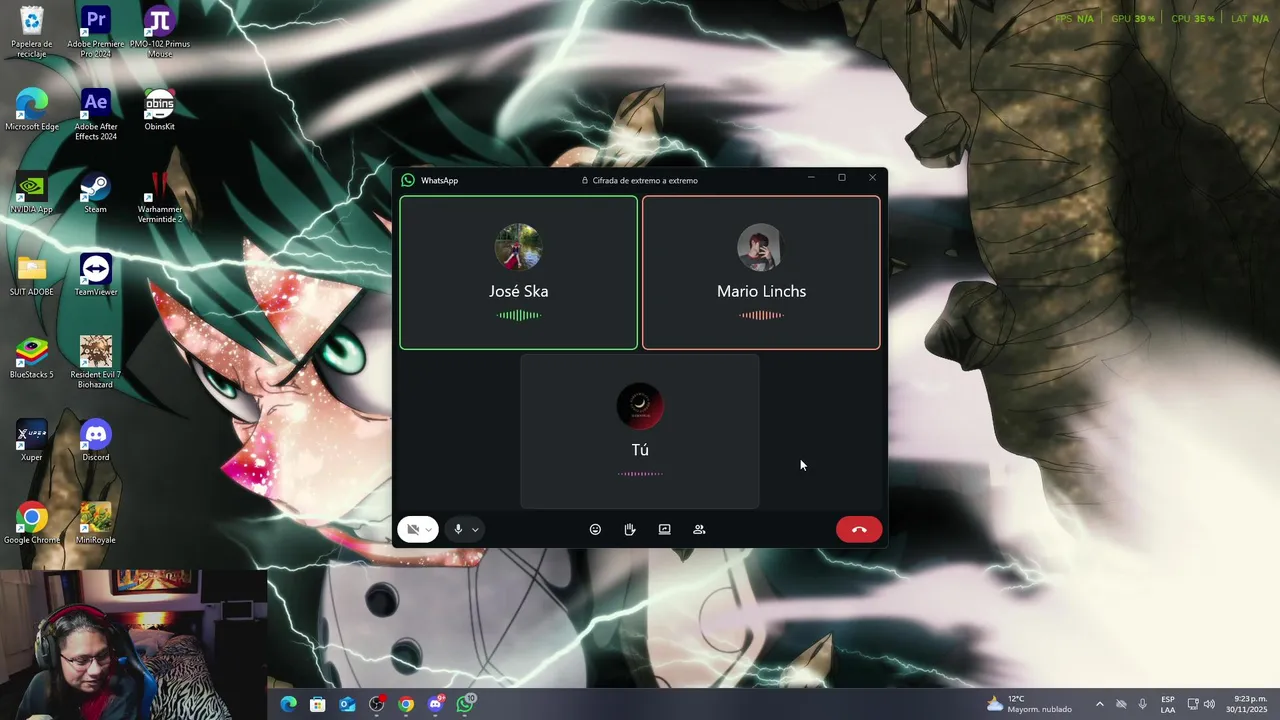Maximize the WhatsApp call window

842,178
